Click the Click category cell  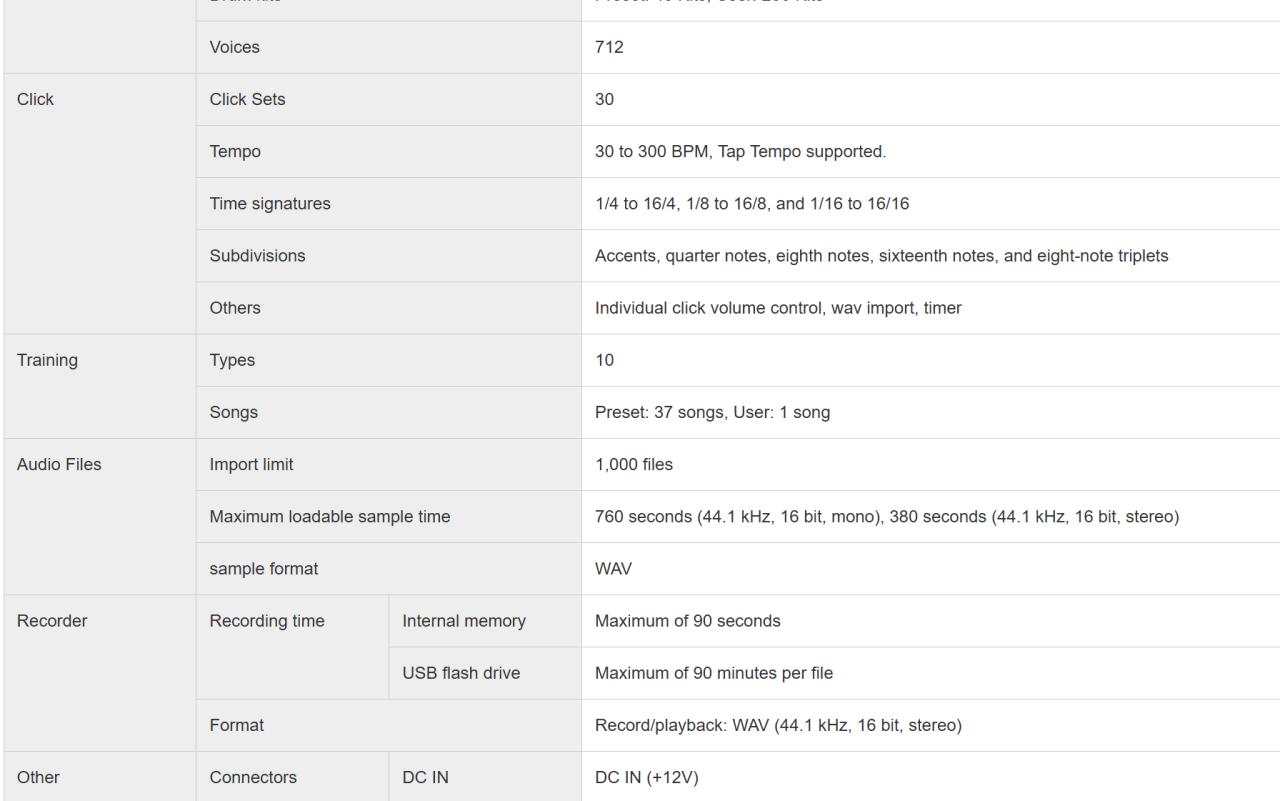click(36, 100)
